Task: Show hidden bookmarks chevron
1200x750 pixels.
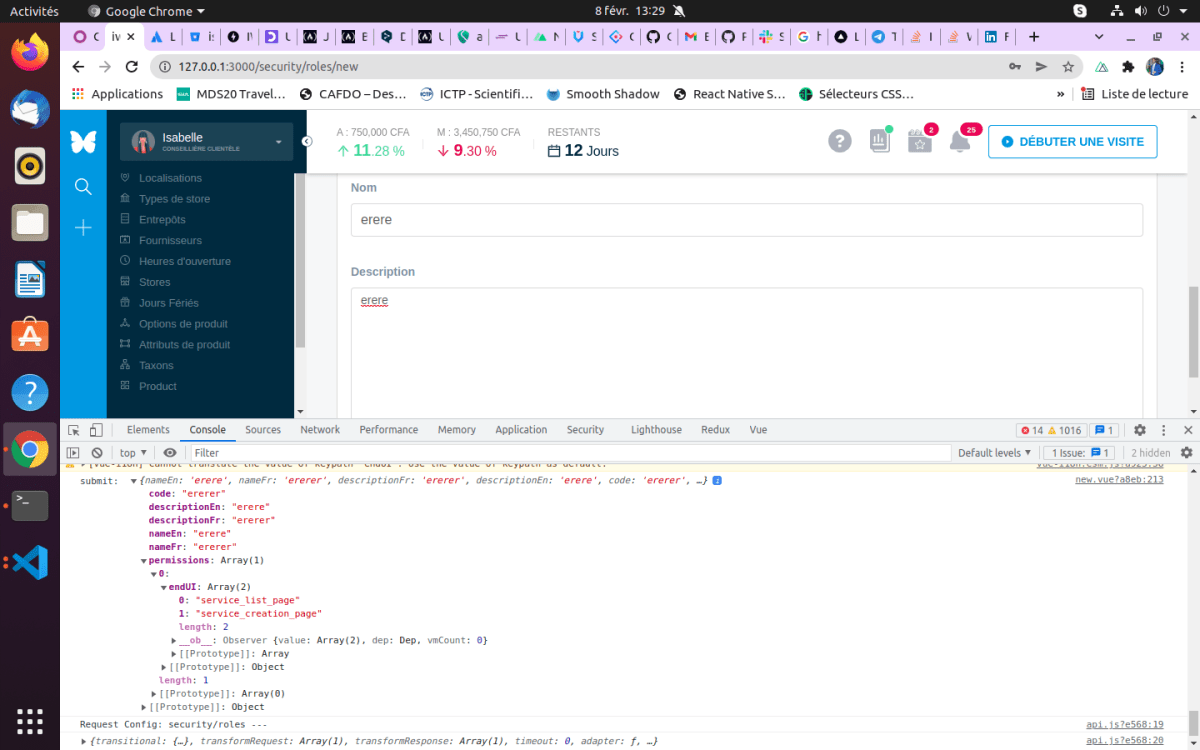Action: pyautogui.click(x=1060, y=94)
